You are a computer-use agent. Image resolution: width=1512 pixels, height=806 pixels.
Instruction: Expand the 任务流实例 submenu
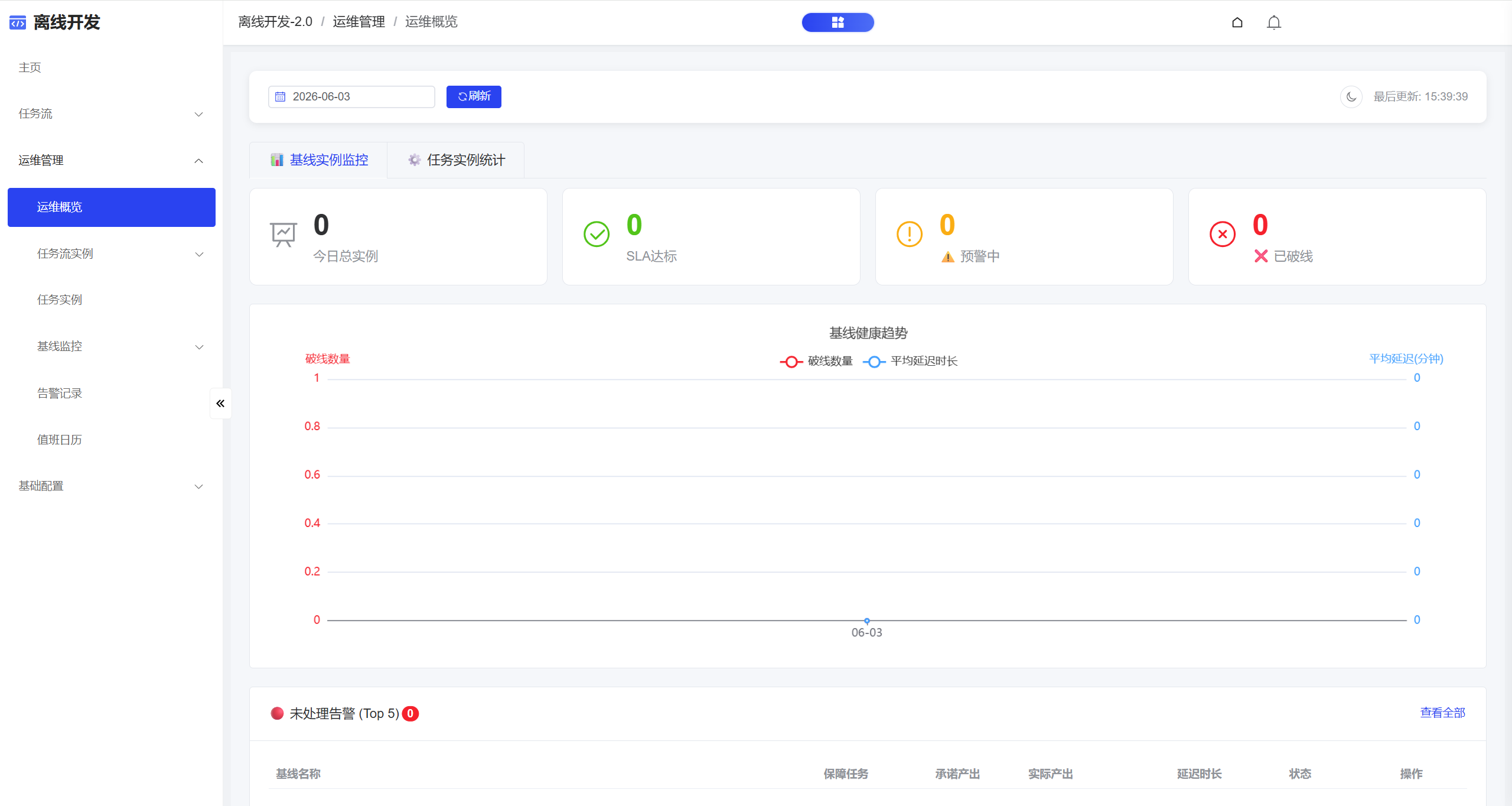coord(111,254)
